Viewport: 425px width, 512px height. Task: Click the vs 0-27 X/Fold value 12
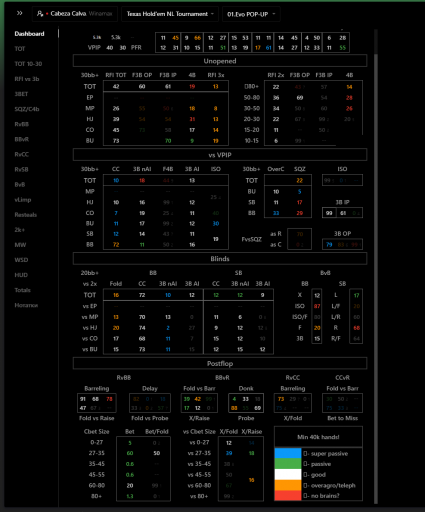pos(229,443)
